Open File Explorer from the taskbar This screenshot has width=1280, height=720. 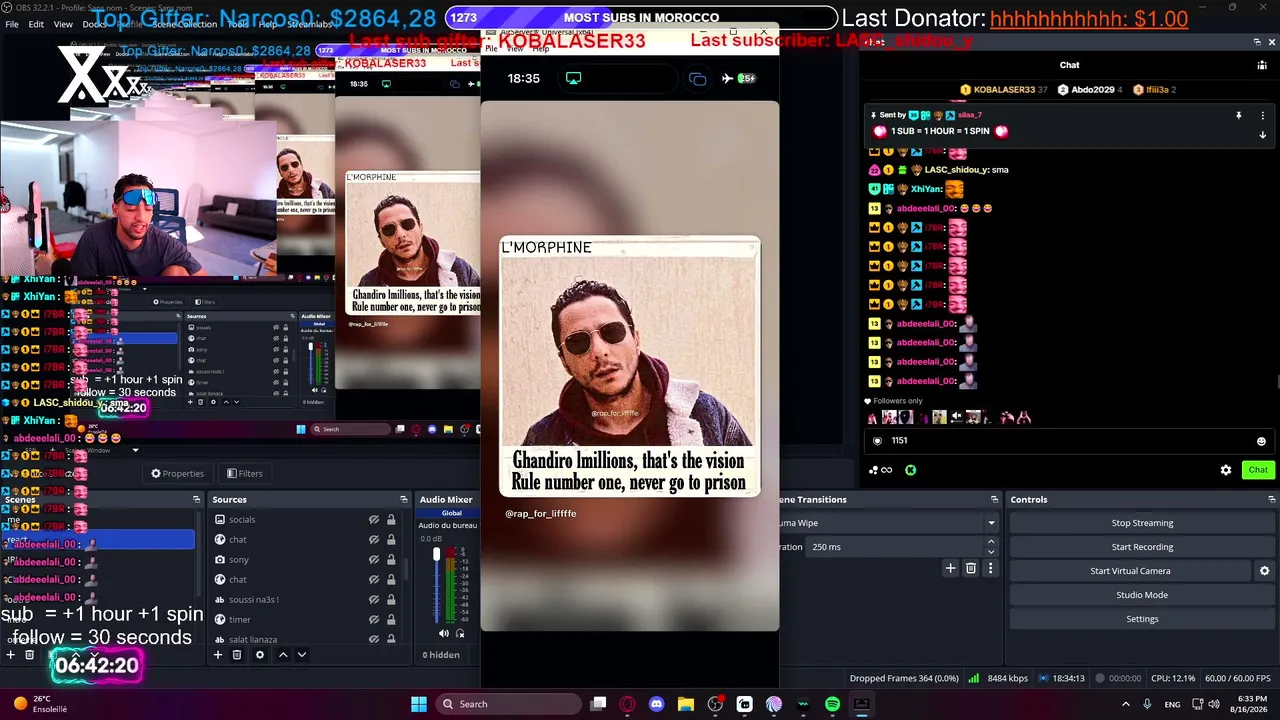686,704
